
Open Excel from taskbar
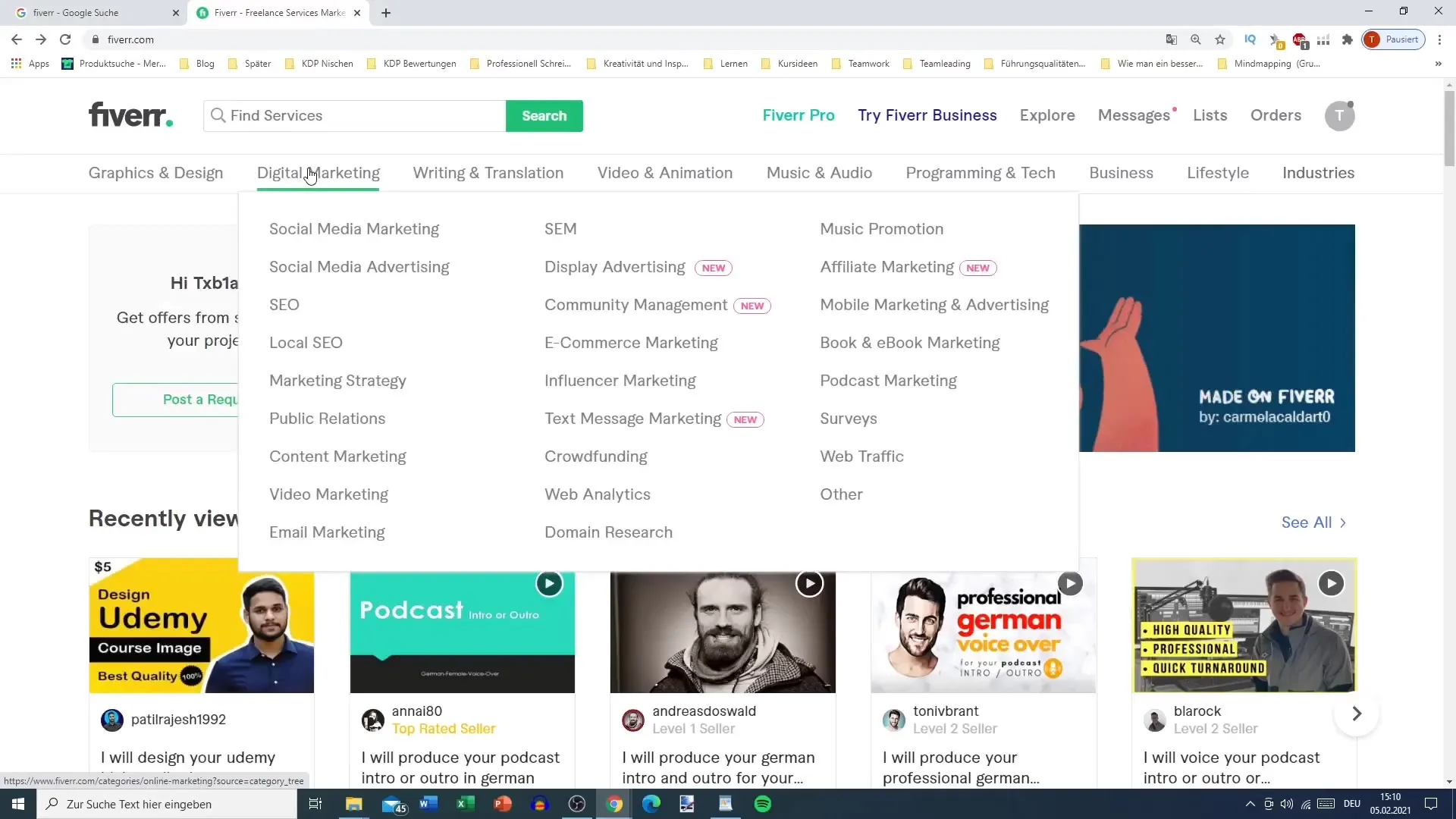coord(466,804)
